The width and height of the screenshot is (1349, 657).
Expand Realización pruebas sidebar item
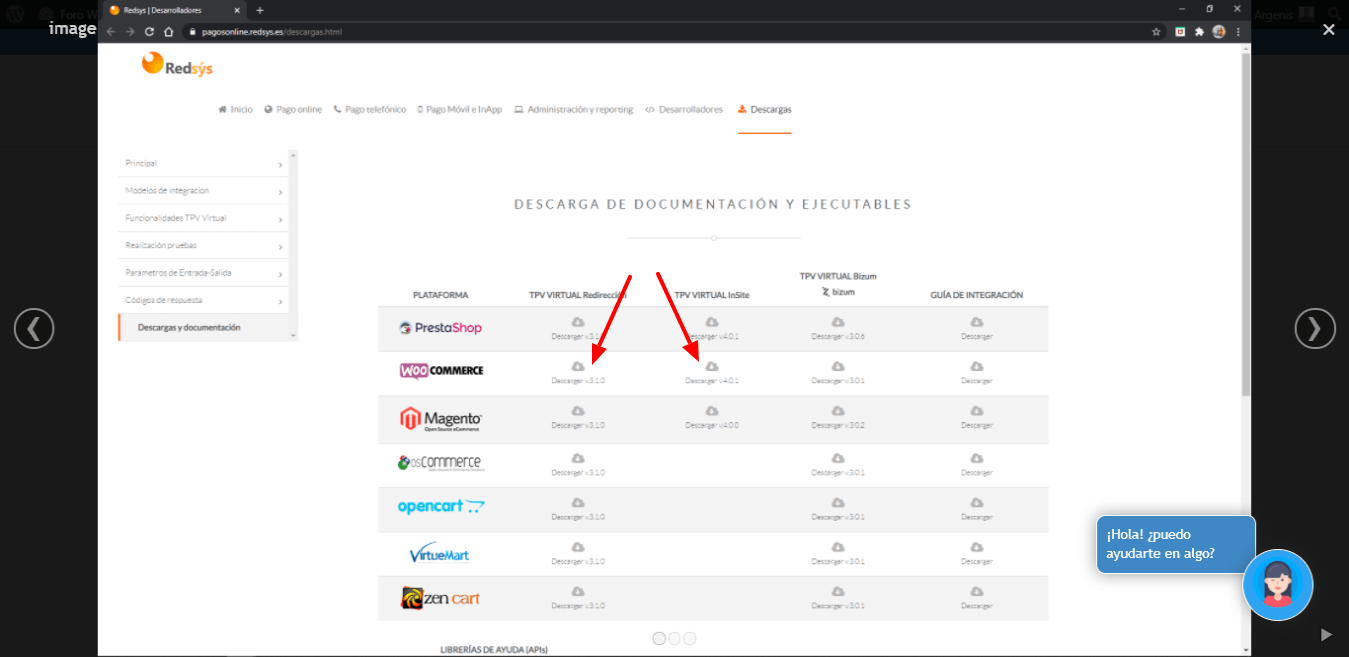[x=203, y=245]
